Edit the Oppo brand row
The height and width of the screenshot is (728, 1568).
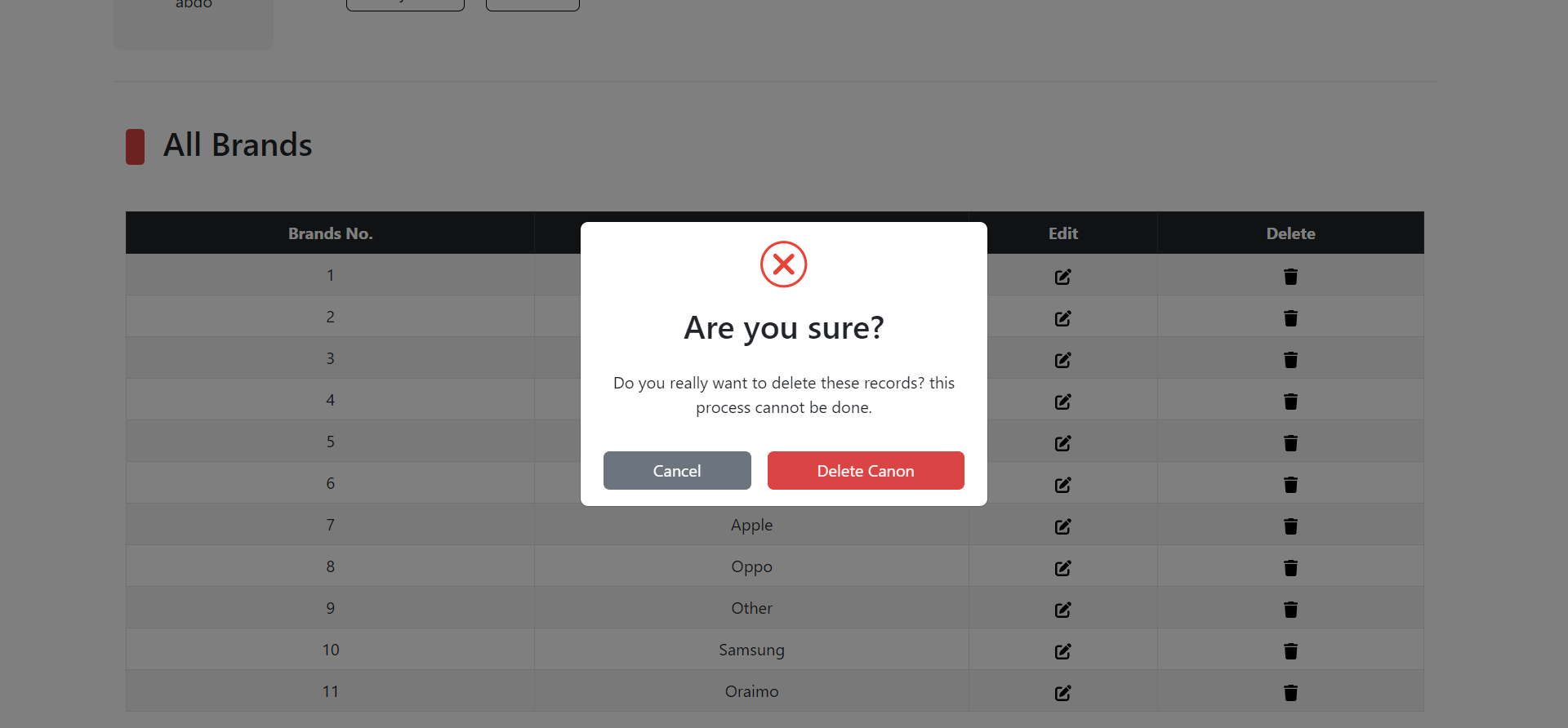(1062, 568)
